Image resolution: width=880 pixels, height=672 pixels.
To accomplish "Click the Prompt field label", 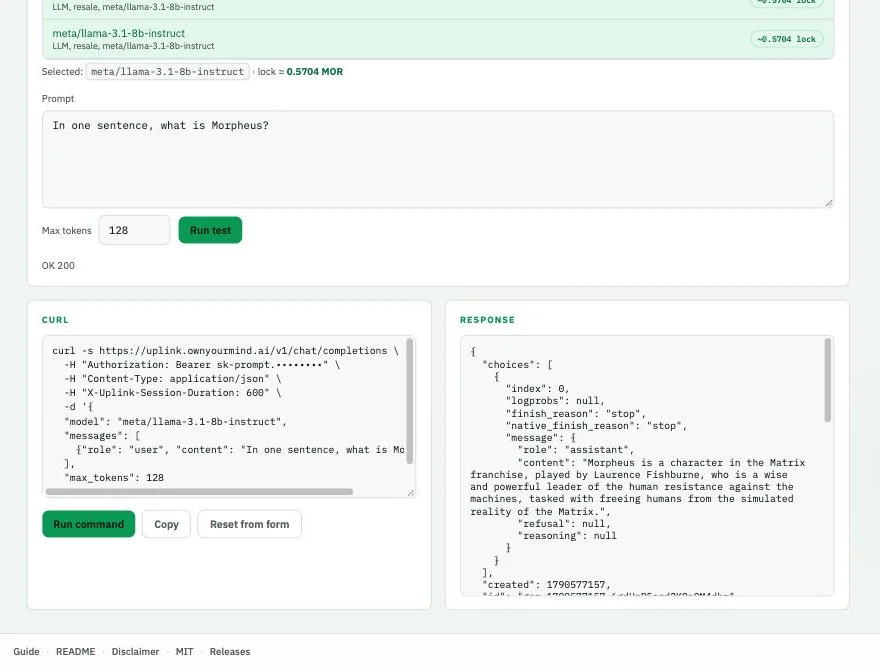I will [58, 99].
